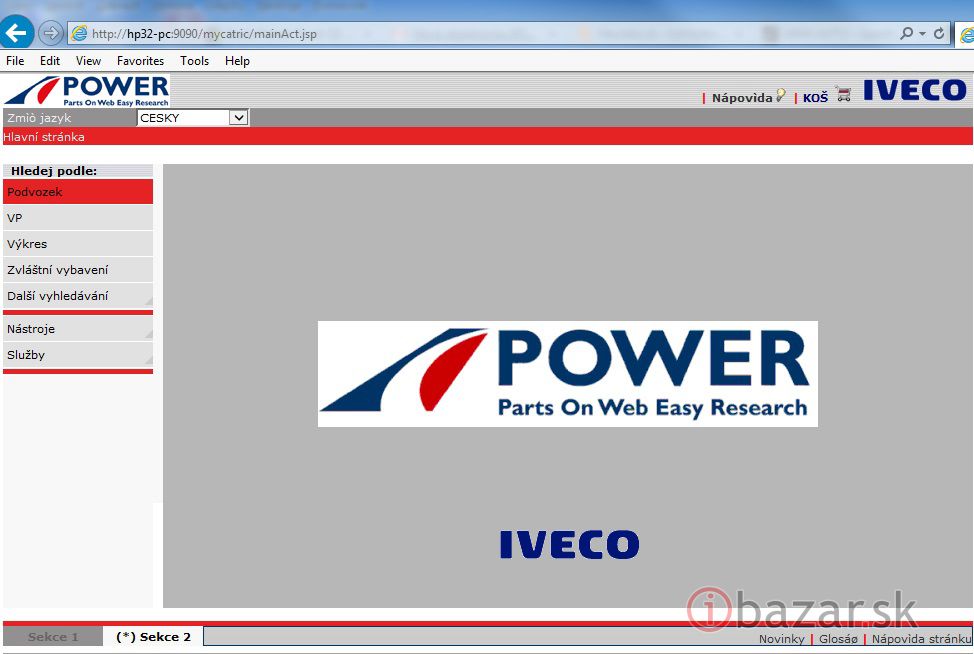
Task: Click the browser back arrow button
Action: coord(16,33)
